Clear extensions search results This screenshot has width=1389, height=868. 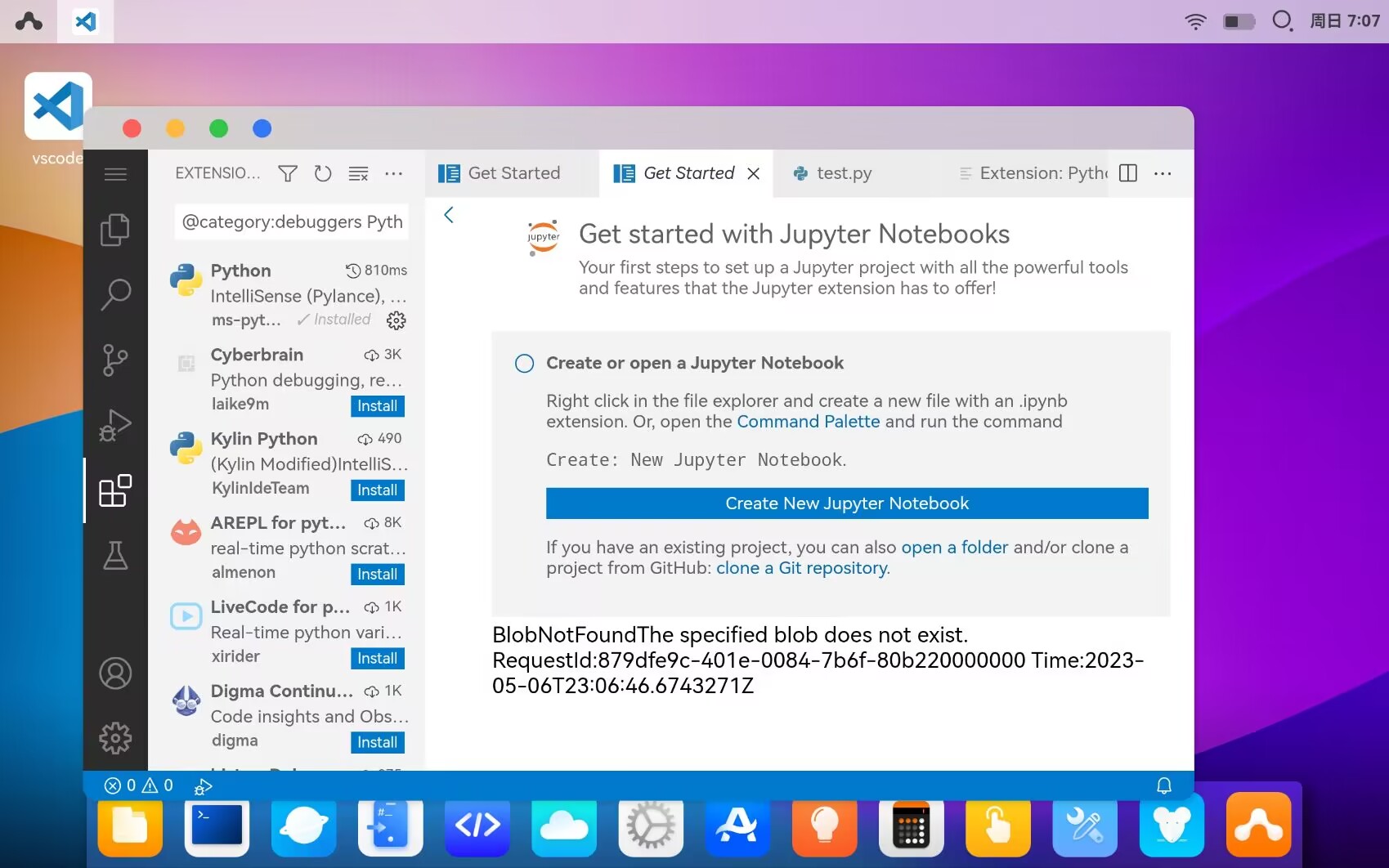[x=358, y=173]
